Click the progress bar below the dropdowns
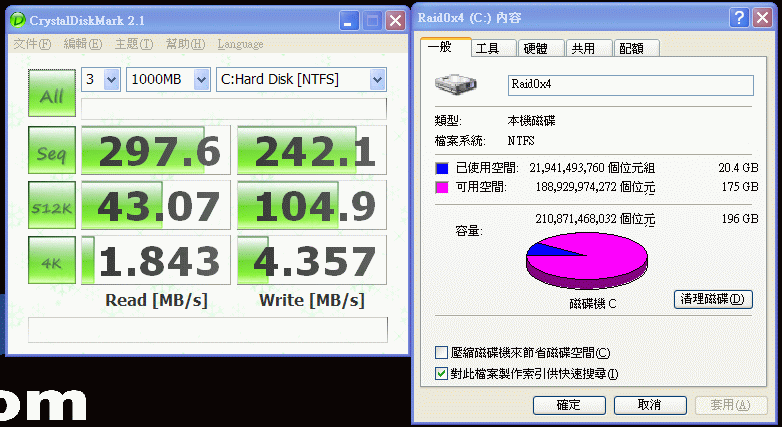This screenshot has width=782, height=427. tap(233, 109)
